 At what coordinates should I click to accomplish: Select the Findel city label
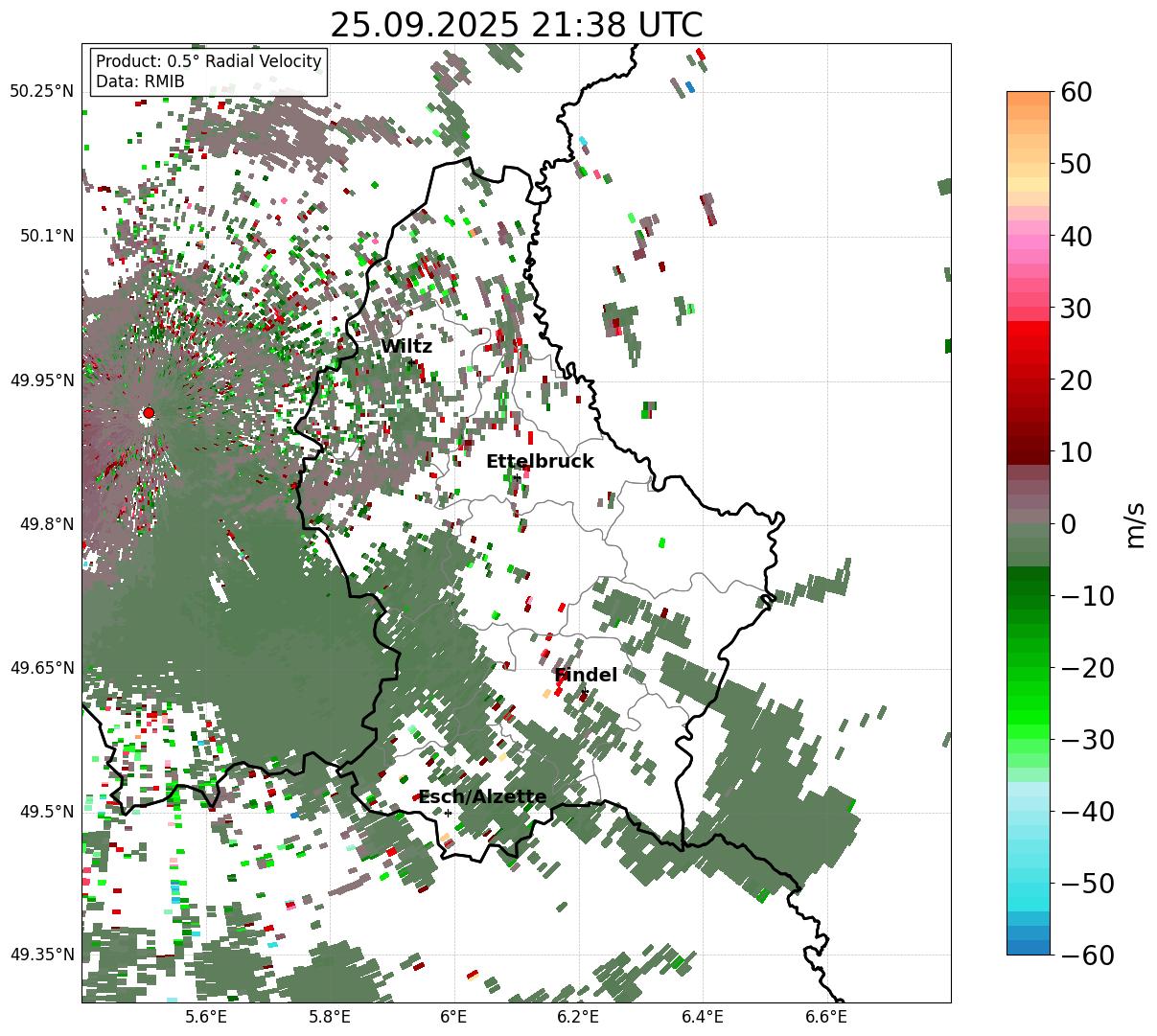pos(586,676)
